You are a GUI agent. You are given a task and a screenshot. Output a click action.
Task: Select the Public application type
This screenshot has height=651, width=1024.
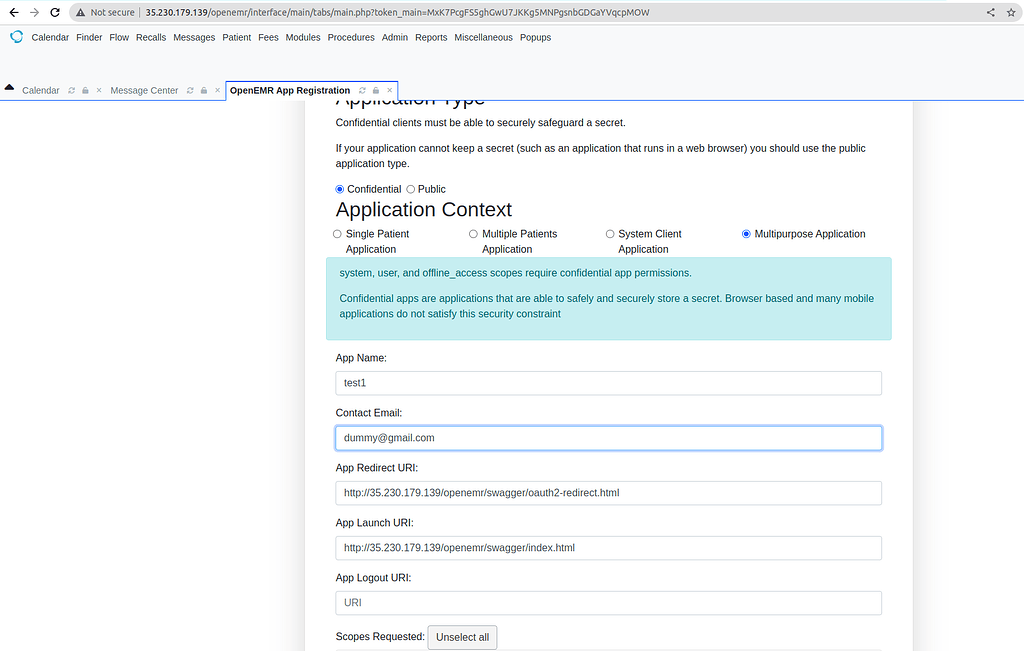(409, 189)
